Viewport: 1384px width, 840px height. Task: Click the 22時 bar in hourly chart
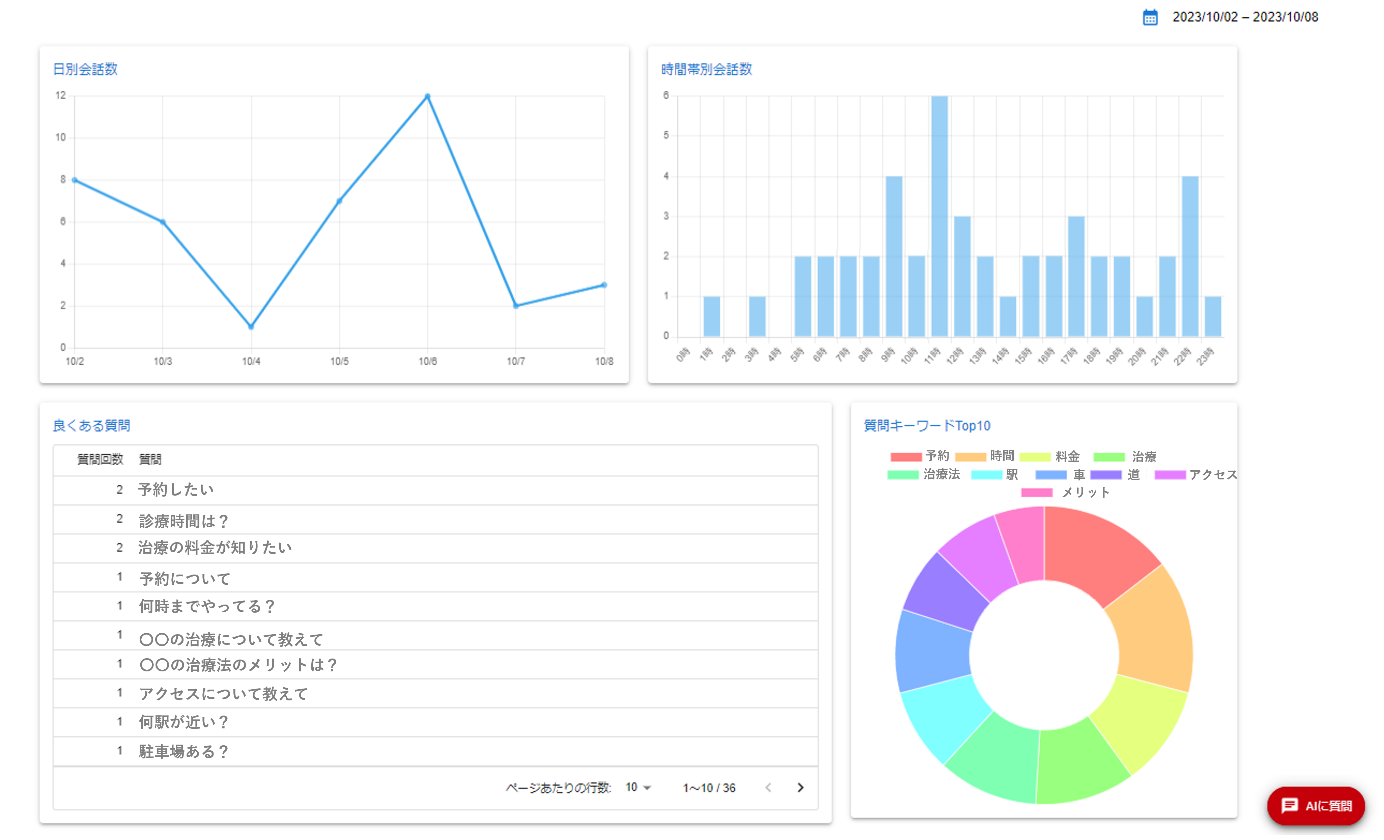1190,256
